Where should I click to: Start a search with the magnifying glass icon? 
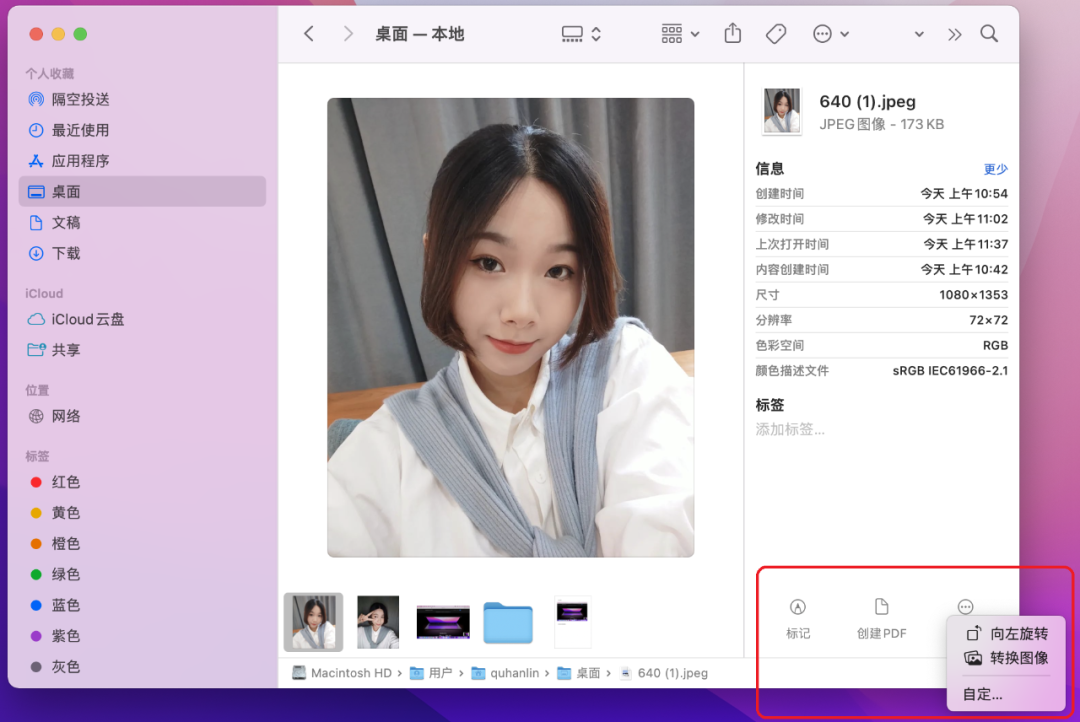(x=989, y=33)
